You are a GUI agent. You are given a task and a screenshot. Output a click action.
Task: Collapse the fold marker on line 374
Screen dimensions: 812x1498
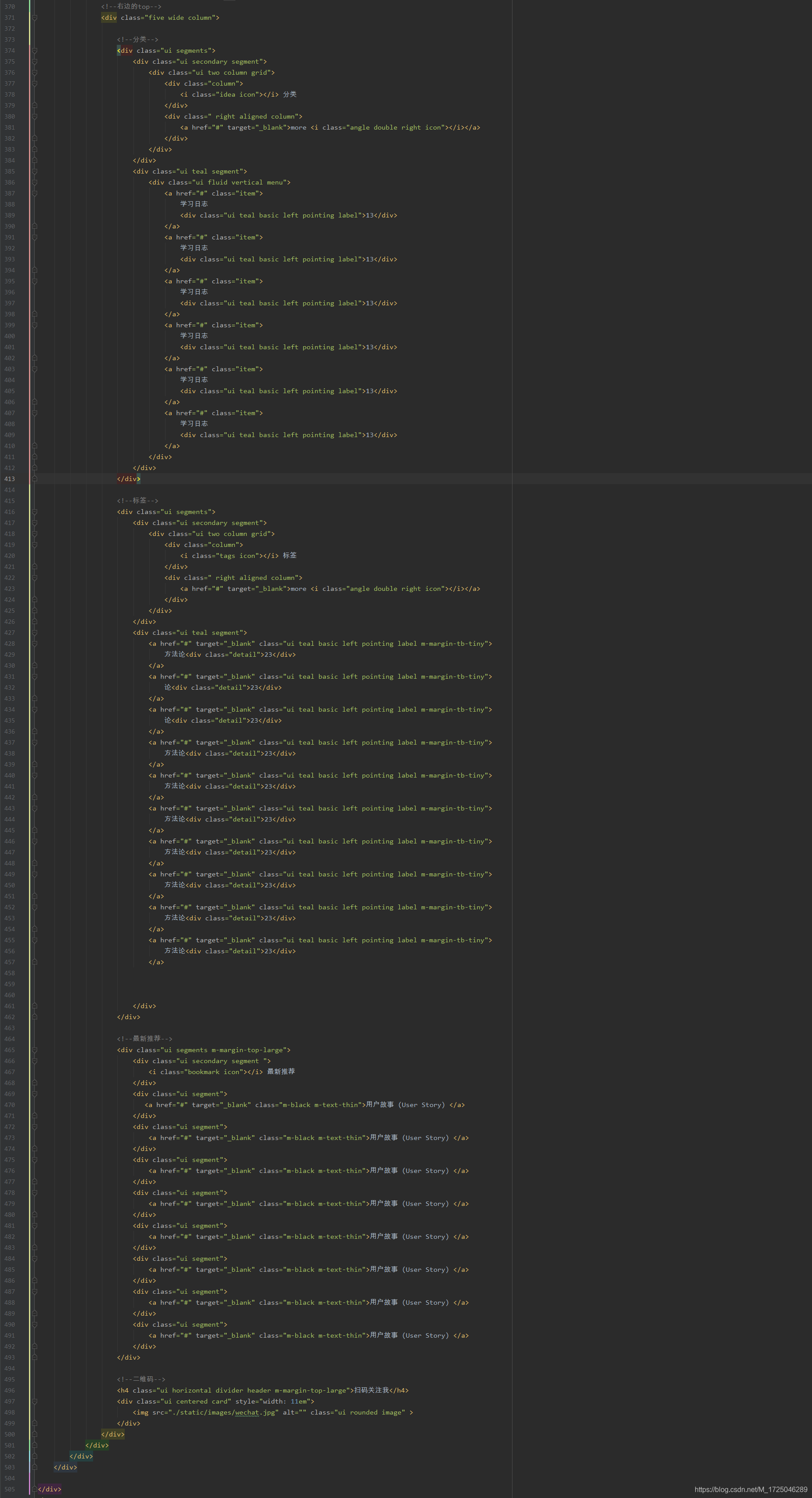(x=34, y=51)
